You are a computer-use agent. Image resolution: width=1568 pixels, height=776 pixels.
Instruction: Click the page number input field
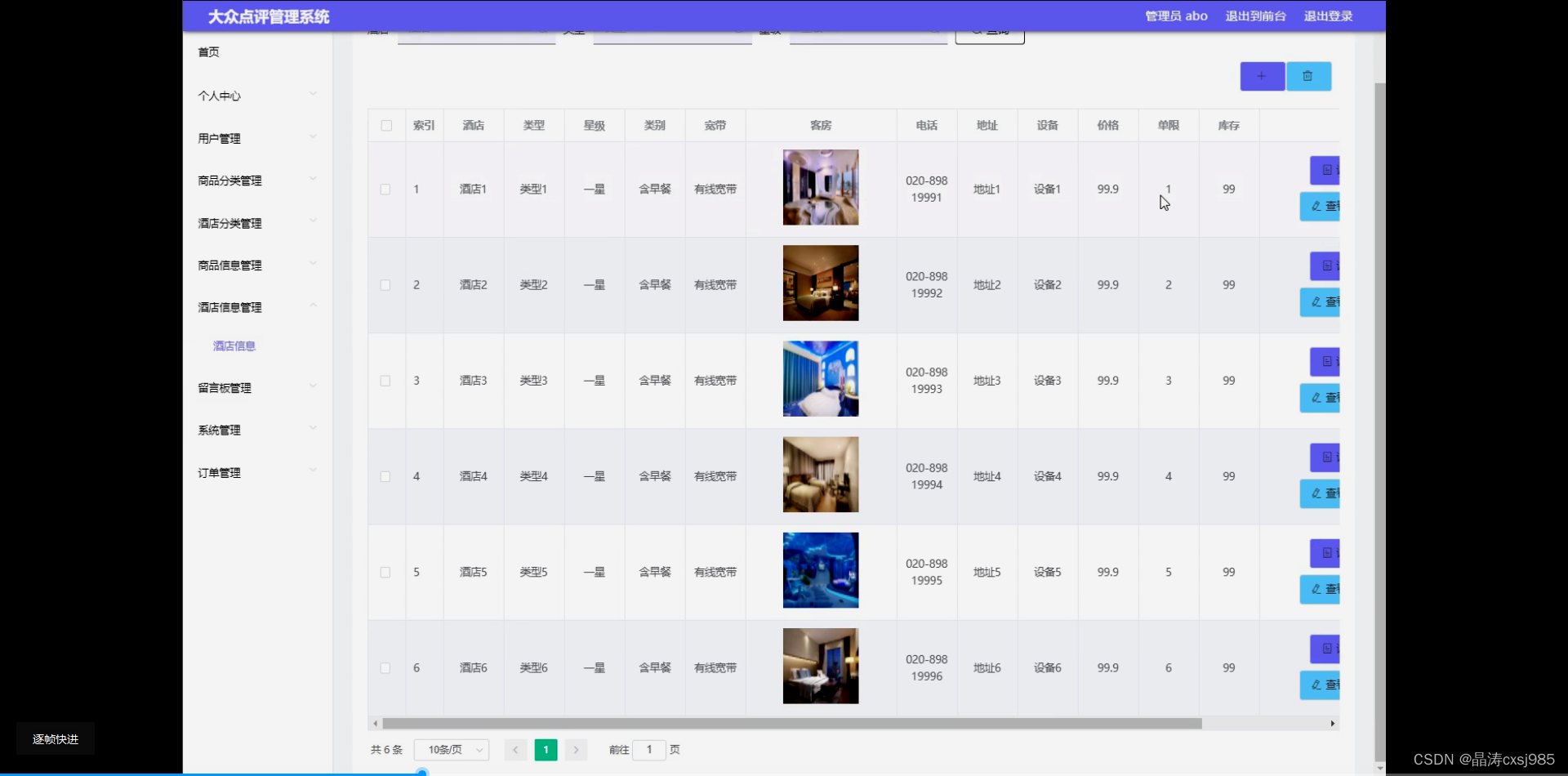(x=649, y=749)
